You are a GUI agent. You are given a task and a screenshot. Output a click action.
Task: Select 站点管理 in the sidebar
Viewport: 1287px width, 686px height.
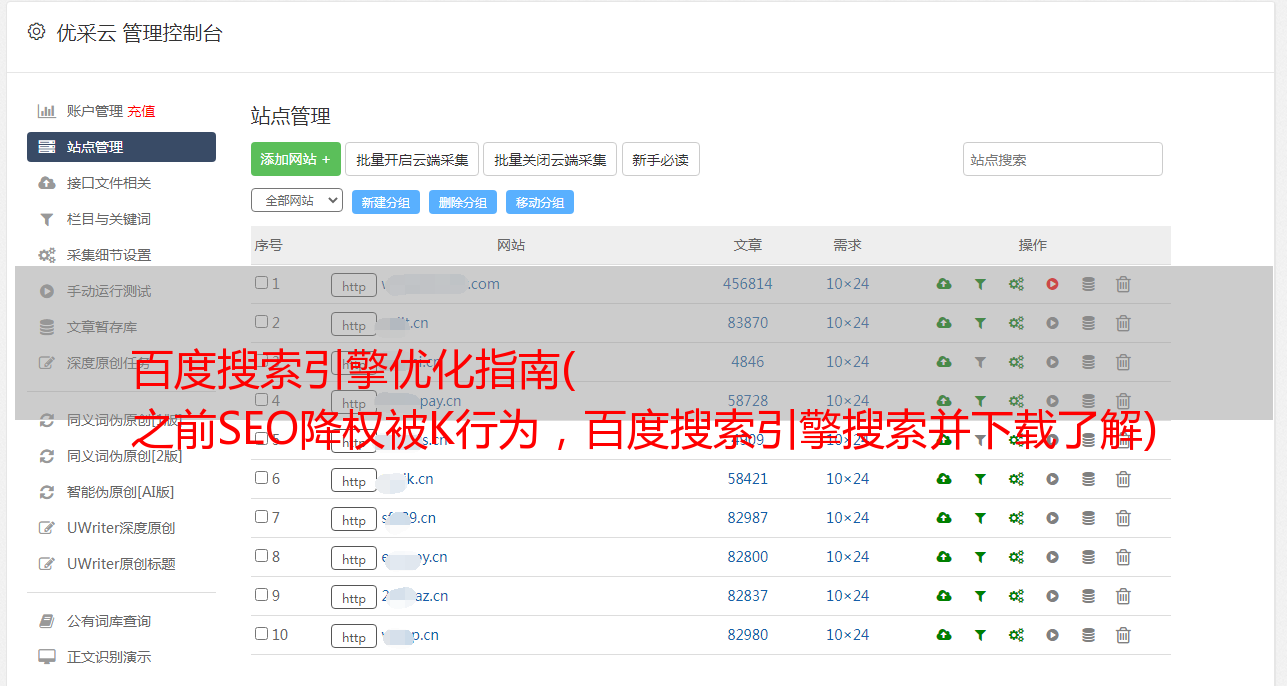click(x=121, y=147)
